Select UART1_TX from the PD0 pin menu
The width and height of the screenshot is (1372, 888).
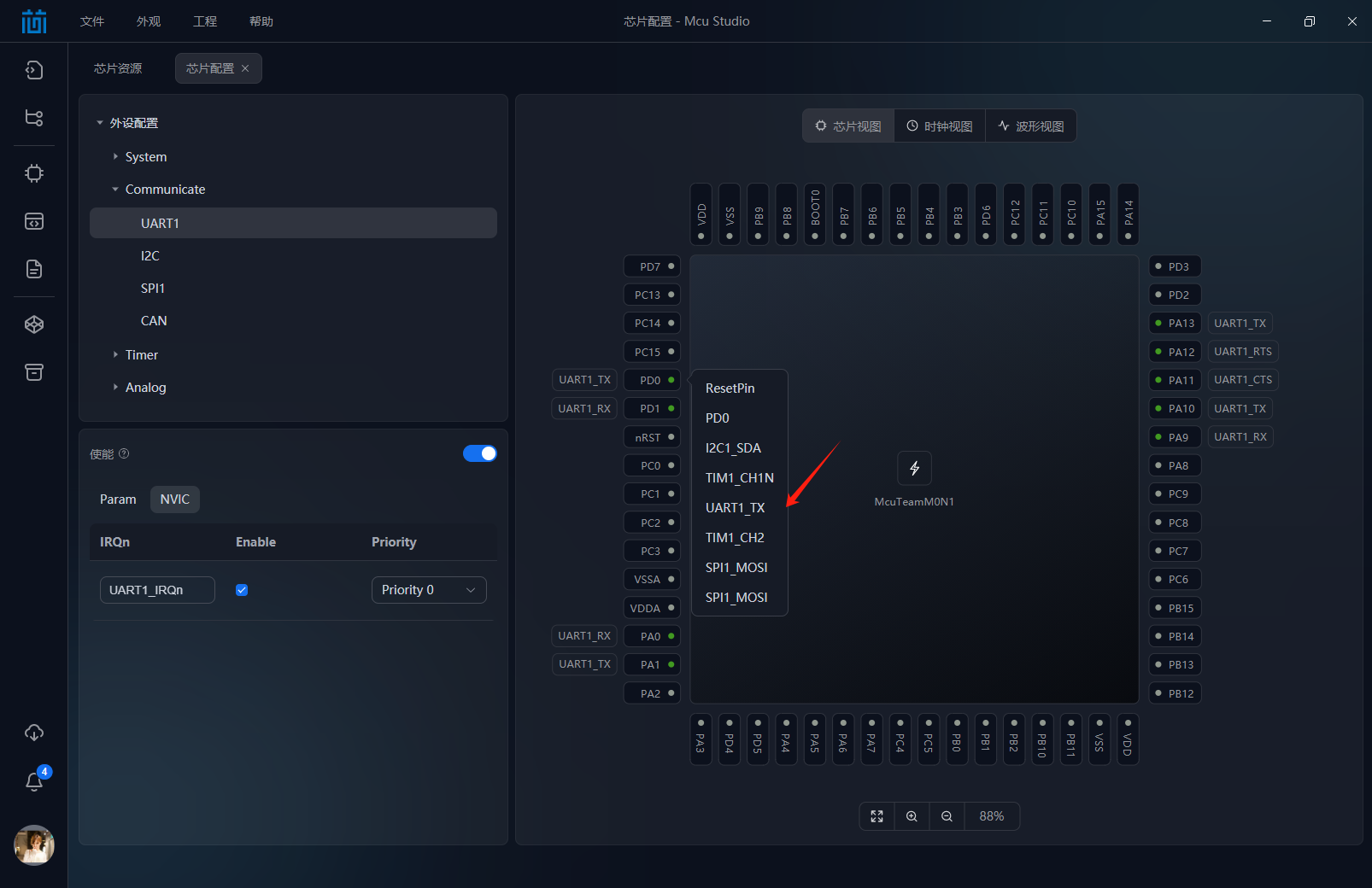735,507
